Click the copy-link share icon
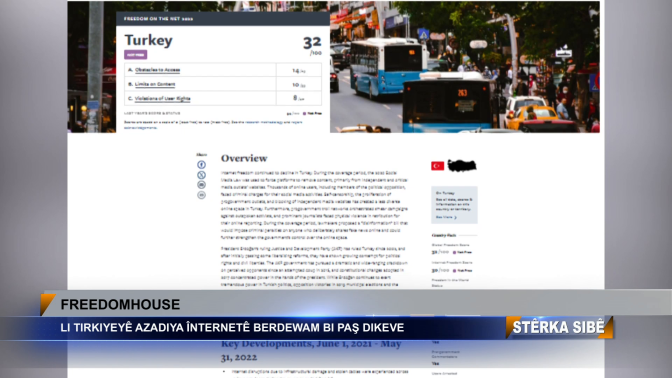The height and width of the screenshot is (378, 672). tap(201, 195)
